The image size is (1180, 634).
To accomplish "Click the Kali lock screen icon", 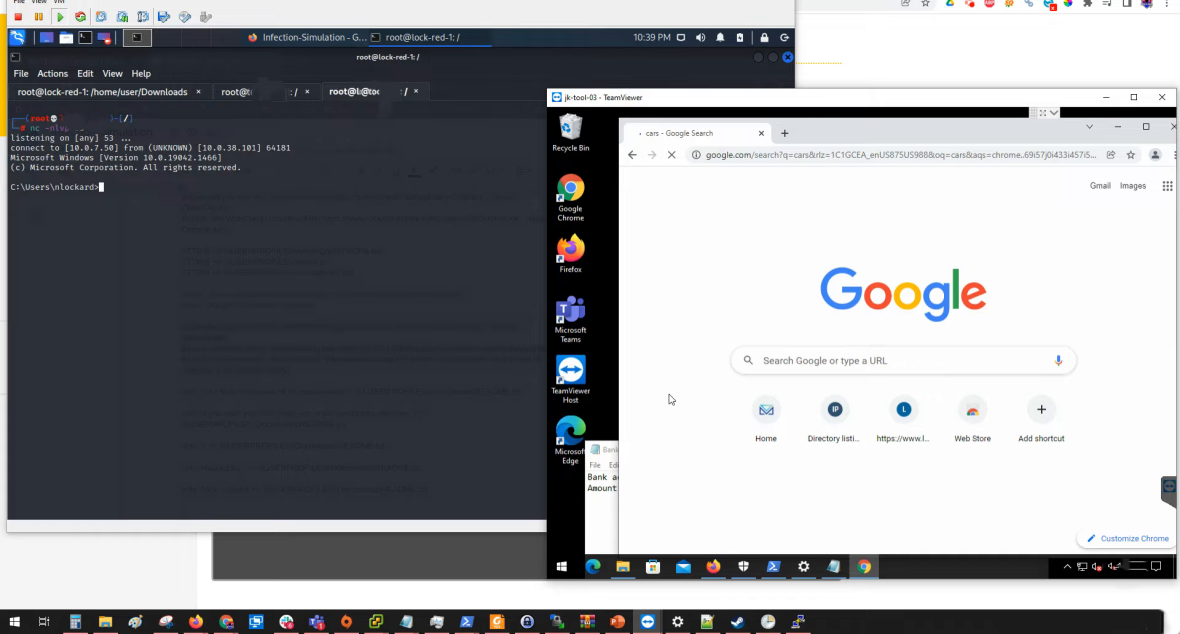I will click(x=764, y=38).
